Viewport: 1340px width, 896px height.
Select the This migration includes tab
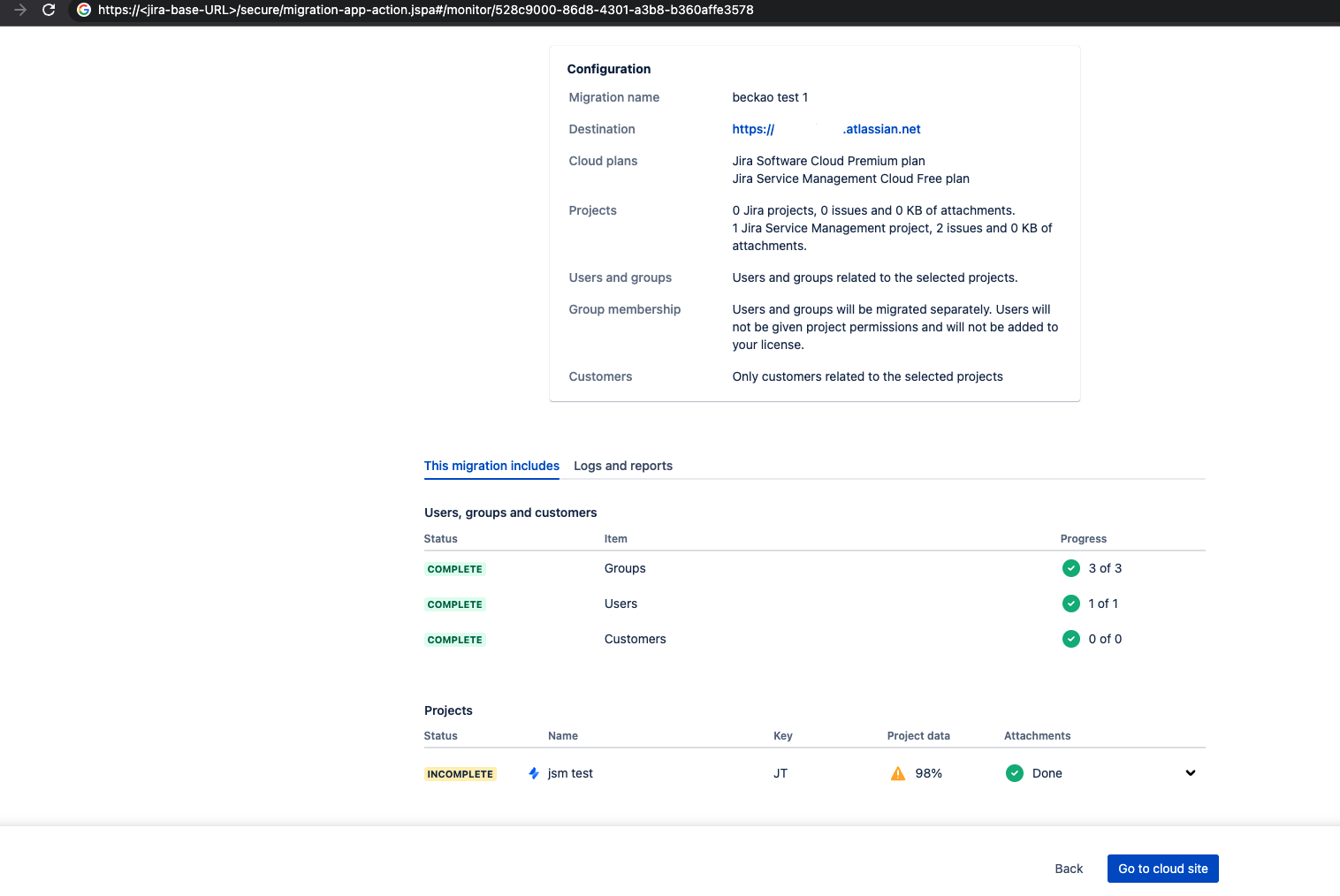click(x=491, y=466)
